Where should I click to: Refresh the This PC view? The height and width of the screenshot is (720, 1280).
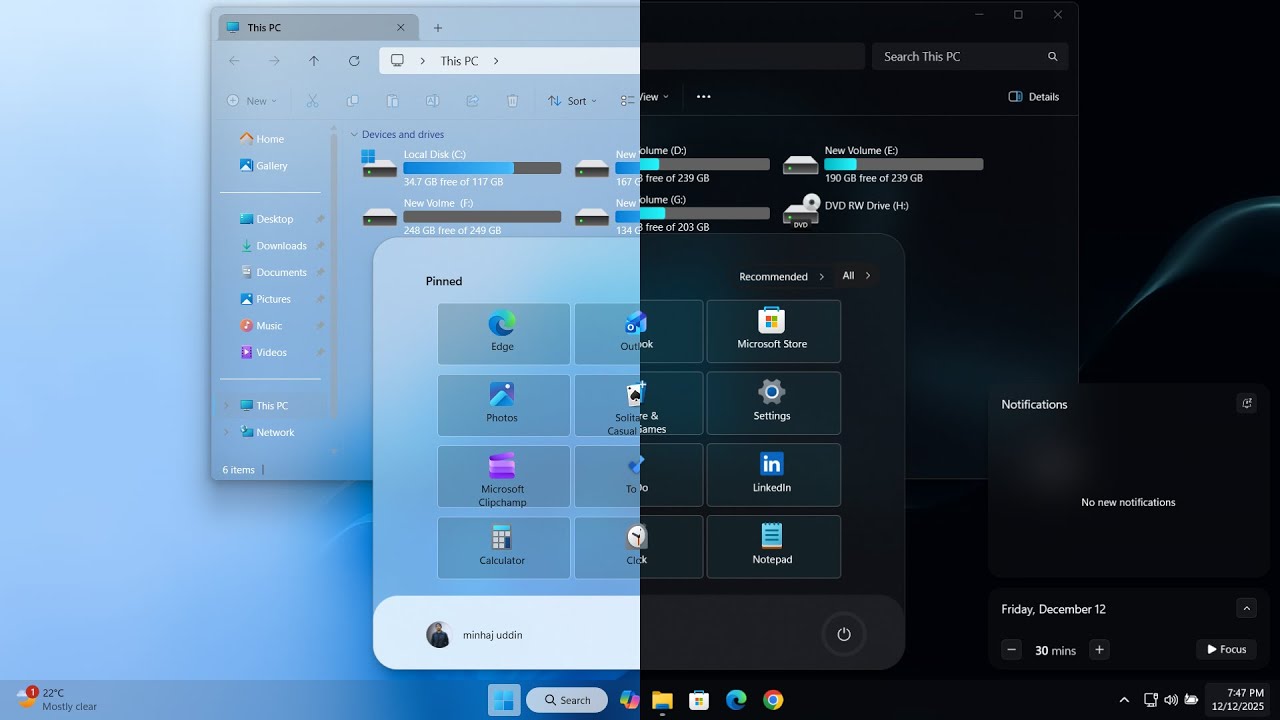[354, 61]
